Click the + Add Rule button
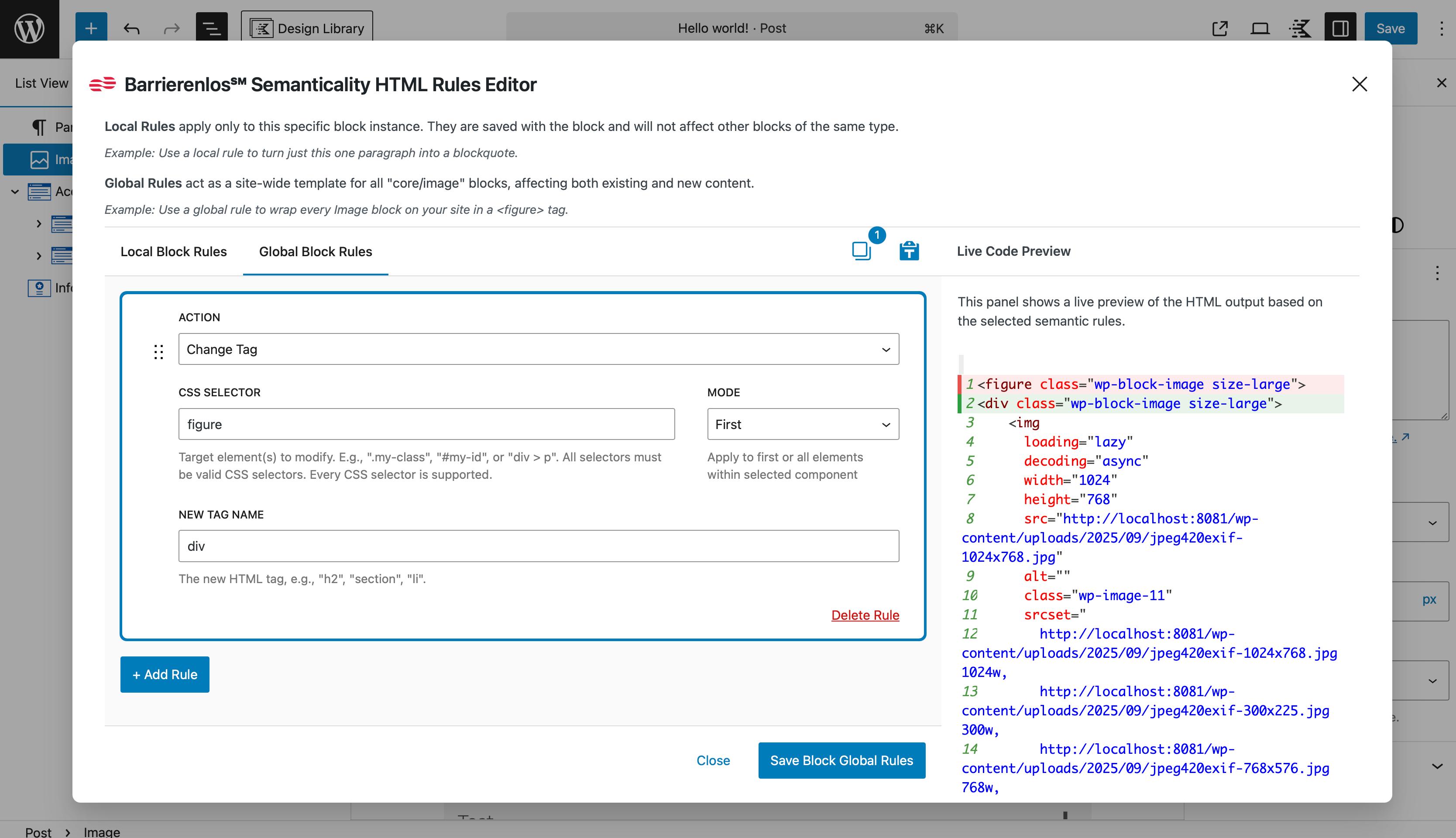Viewport: 1456px width, 838px height. (x=165, y=674)
